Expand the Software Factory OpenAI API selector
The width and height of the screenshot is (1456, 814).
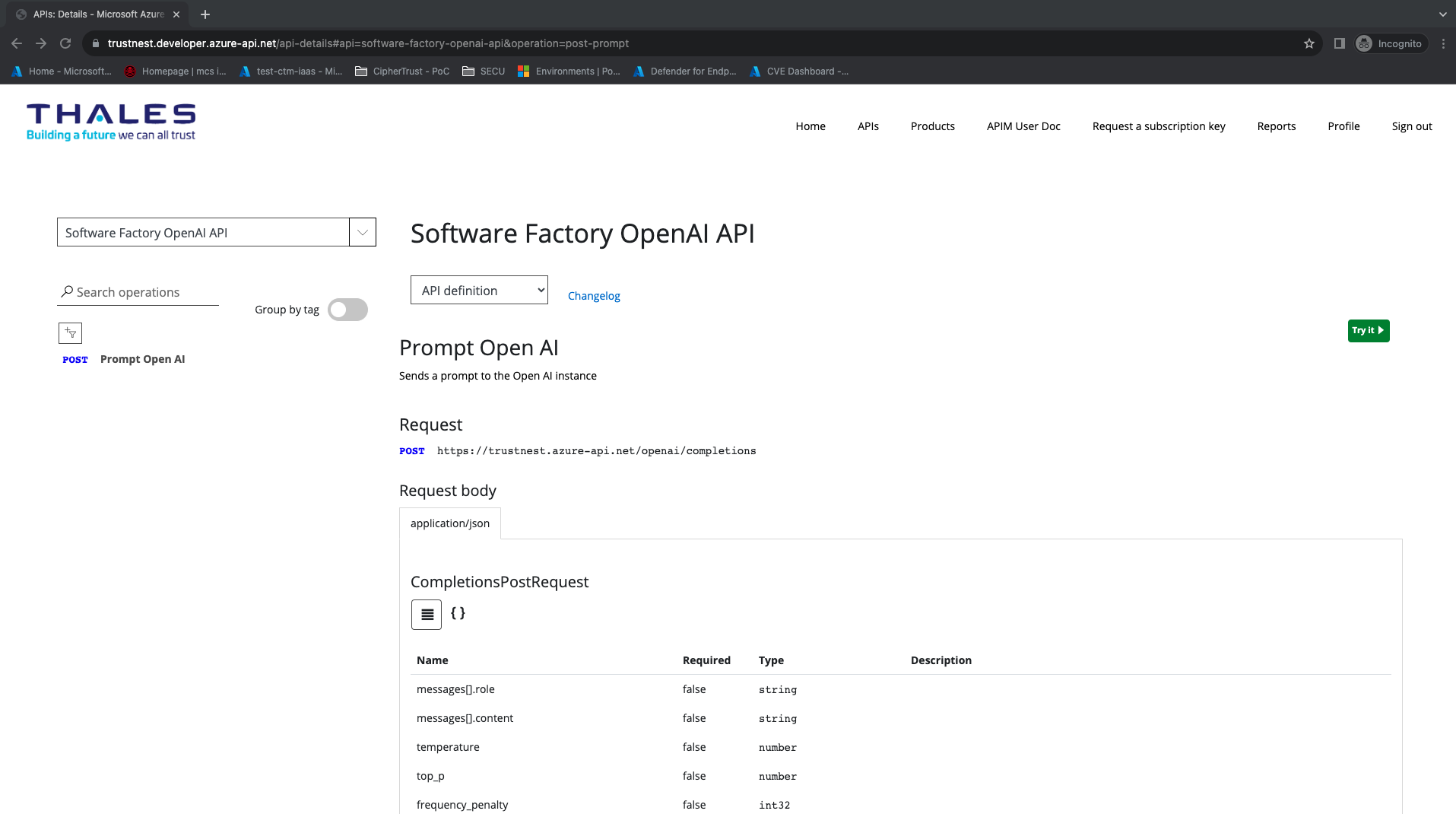[x=362, y=232]
